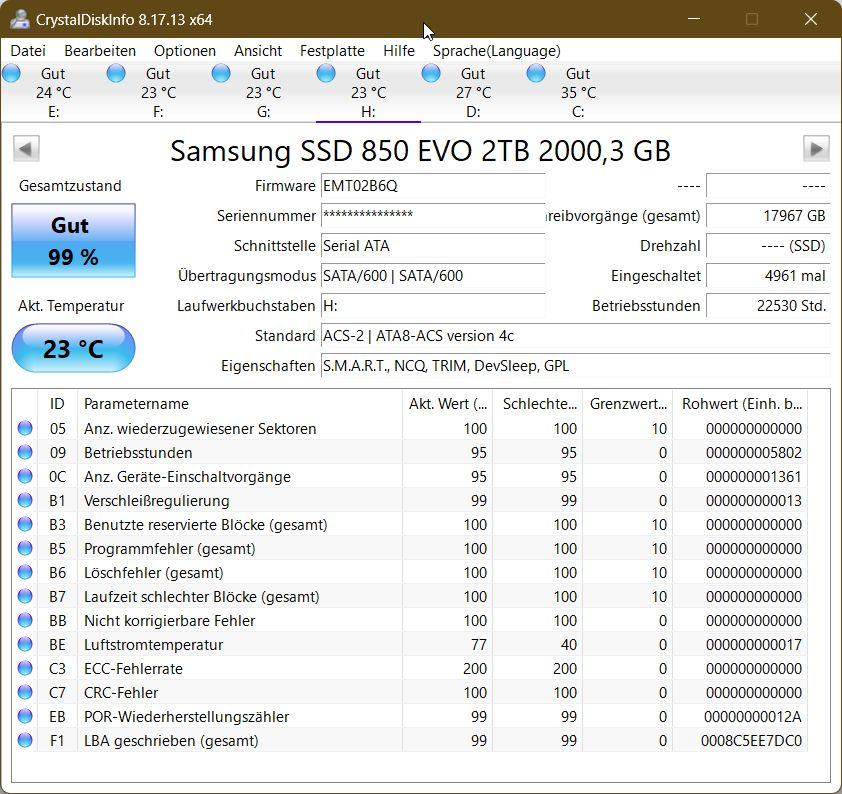The width and height of the screenshot is (842, 794).
Task: Click blue status orb for drive G:
Action: tap(221, 73)
